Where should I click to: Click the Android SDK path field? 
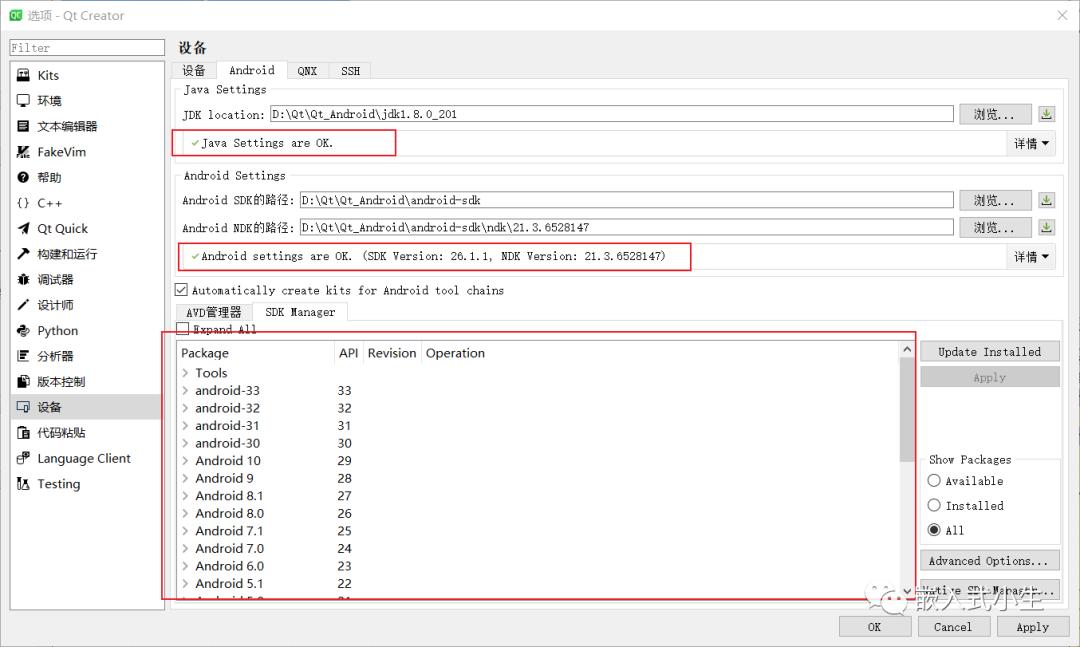(x=627, y=200)
